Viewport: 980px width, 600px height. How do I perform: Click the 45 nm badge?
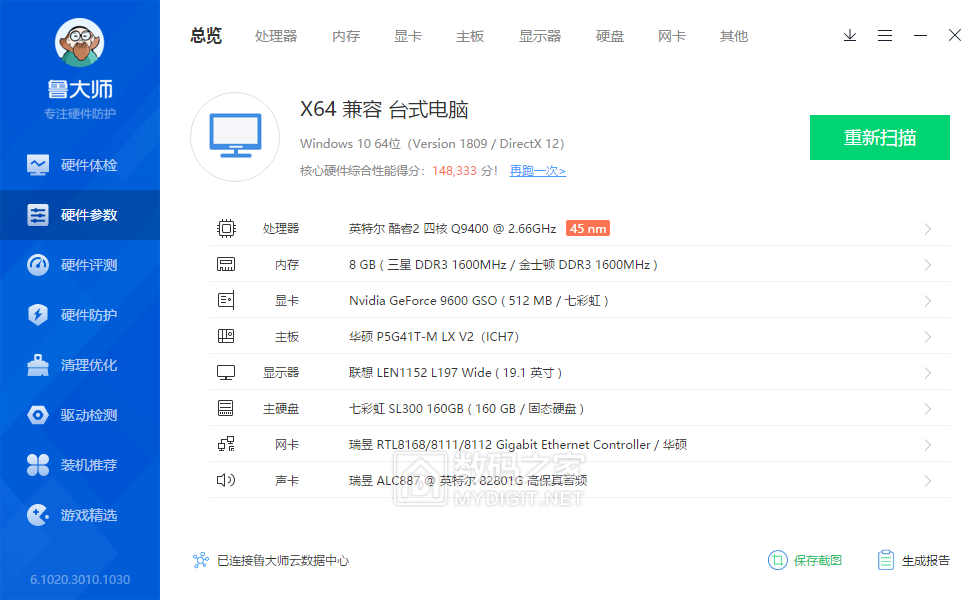[x=588, y=228]
